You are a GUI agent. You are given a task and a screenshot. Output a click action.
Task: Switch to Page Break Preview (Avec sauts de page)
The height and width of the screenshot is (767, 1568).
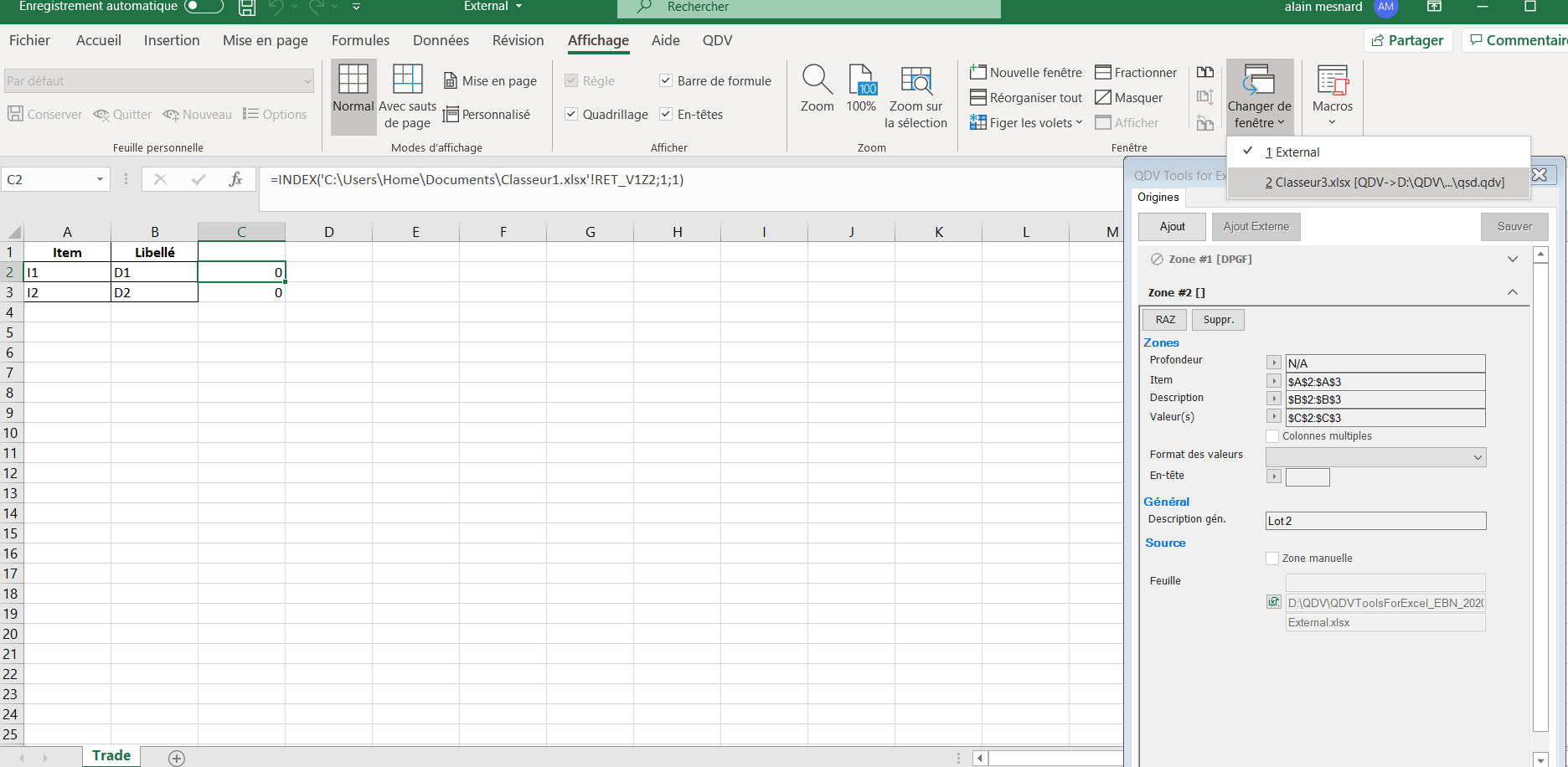[x=408, y=97]
